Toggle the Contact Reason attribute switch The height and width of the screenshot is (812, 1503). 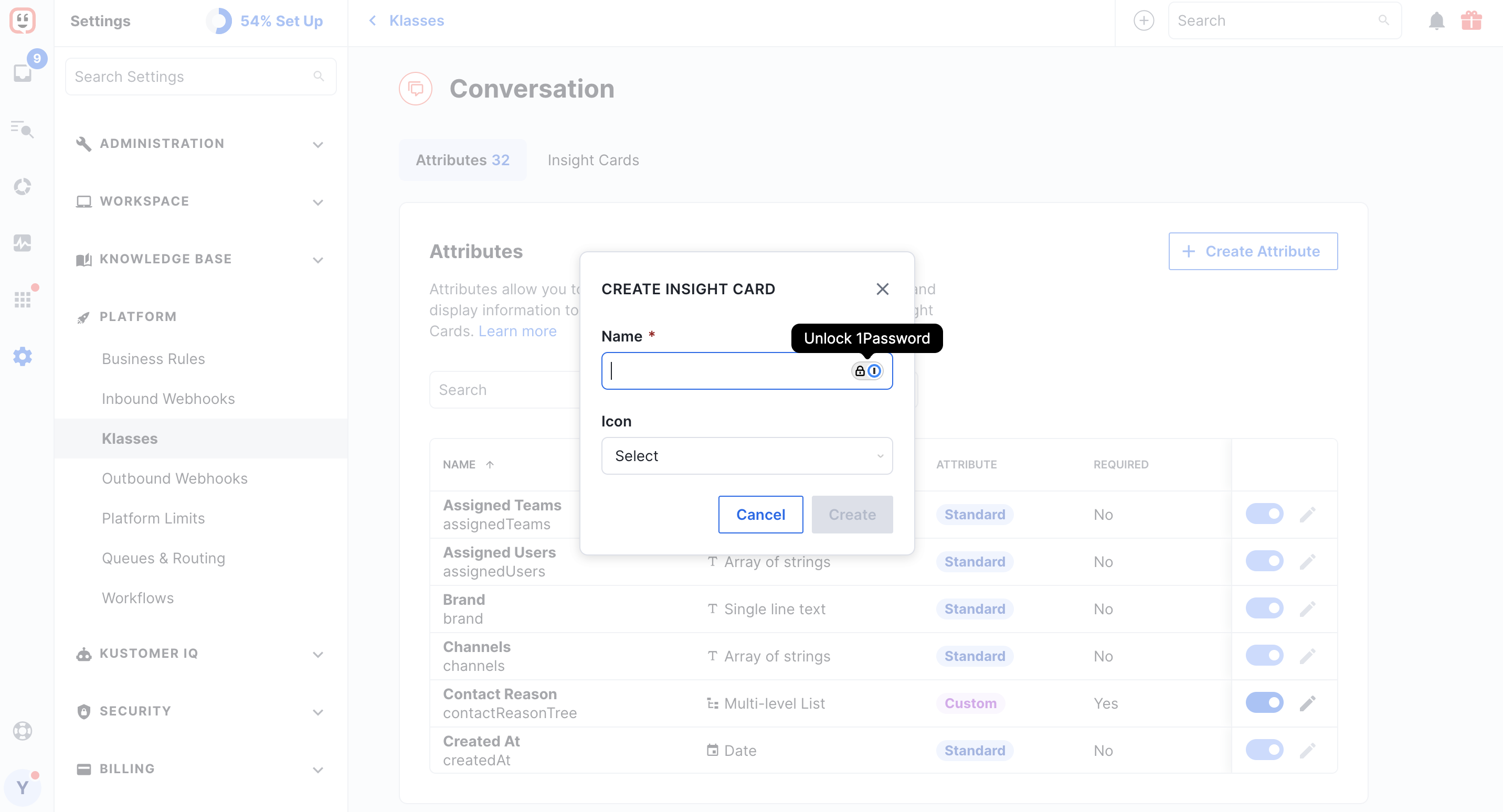click(x=1264, y=703)
